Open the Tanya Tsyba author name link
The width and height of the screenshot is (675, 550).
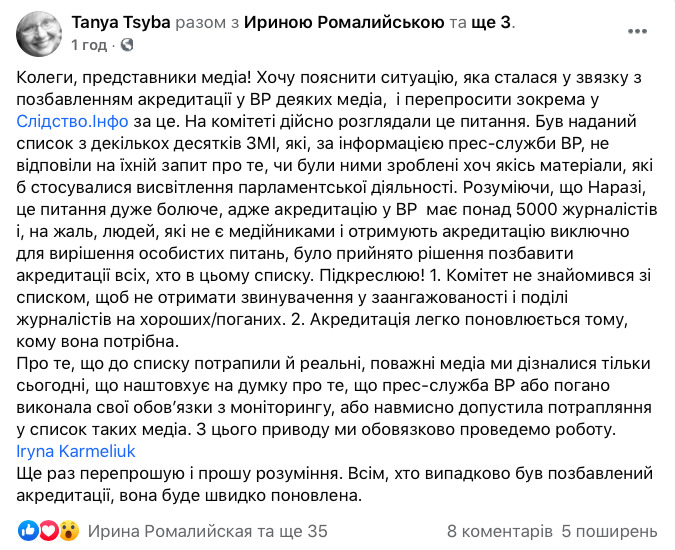tap(121, 22)
